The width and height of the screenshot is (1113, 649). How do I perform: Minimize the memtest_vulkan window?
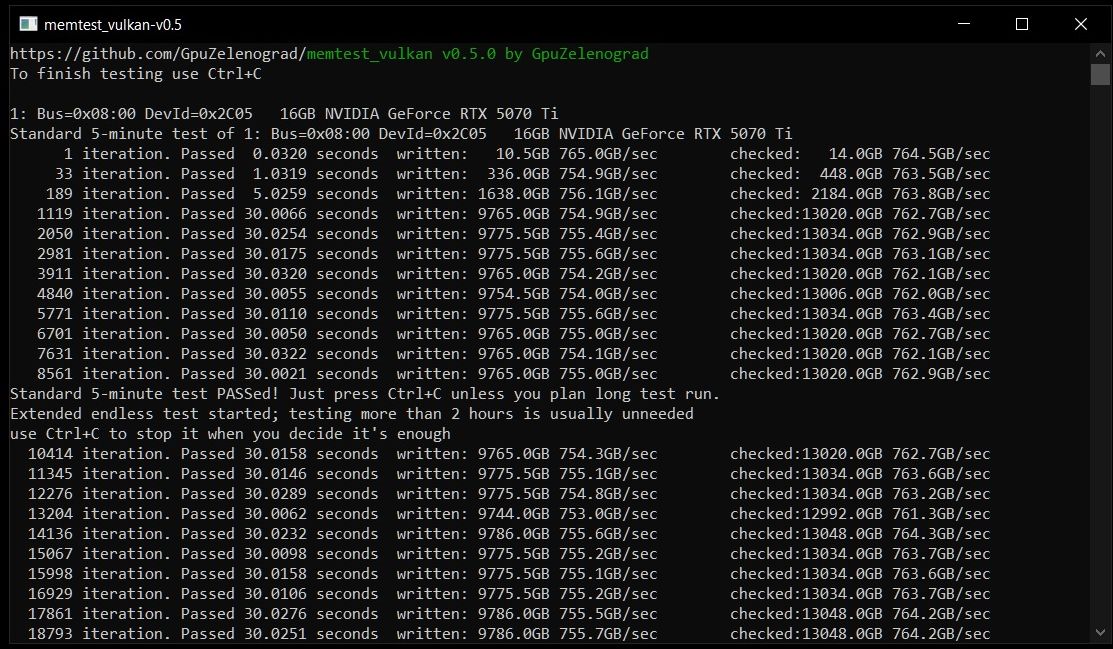pyautogui.click(x=963, y=24)
